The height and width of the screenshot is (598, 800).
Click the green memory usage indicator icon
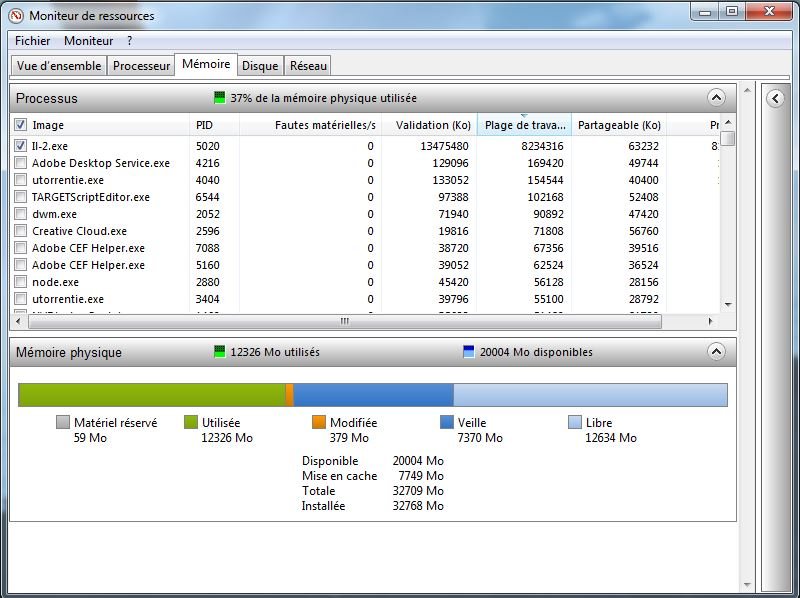pos(220,98)
